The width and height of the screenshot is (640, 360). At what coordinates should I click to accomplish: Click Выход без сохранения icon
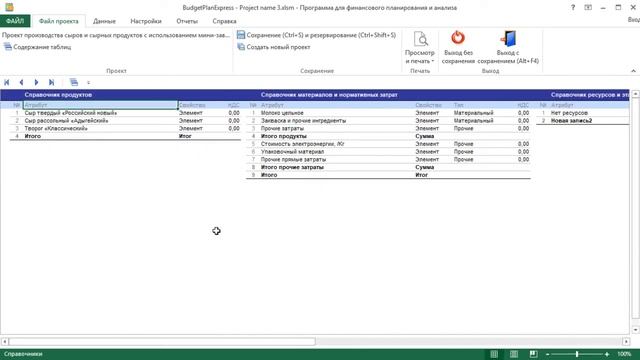458,38
